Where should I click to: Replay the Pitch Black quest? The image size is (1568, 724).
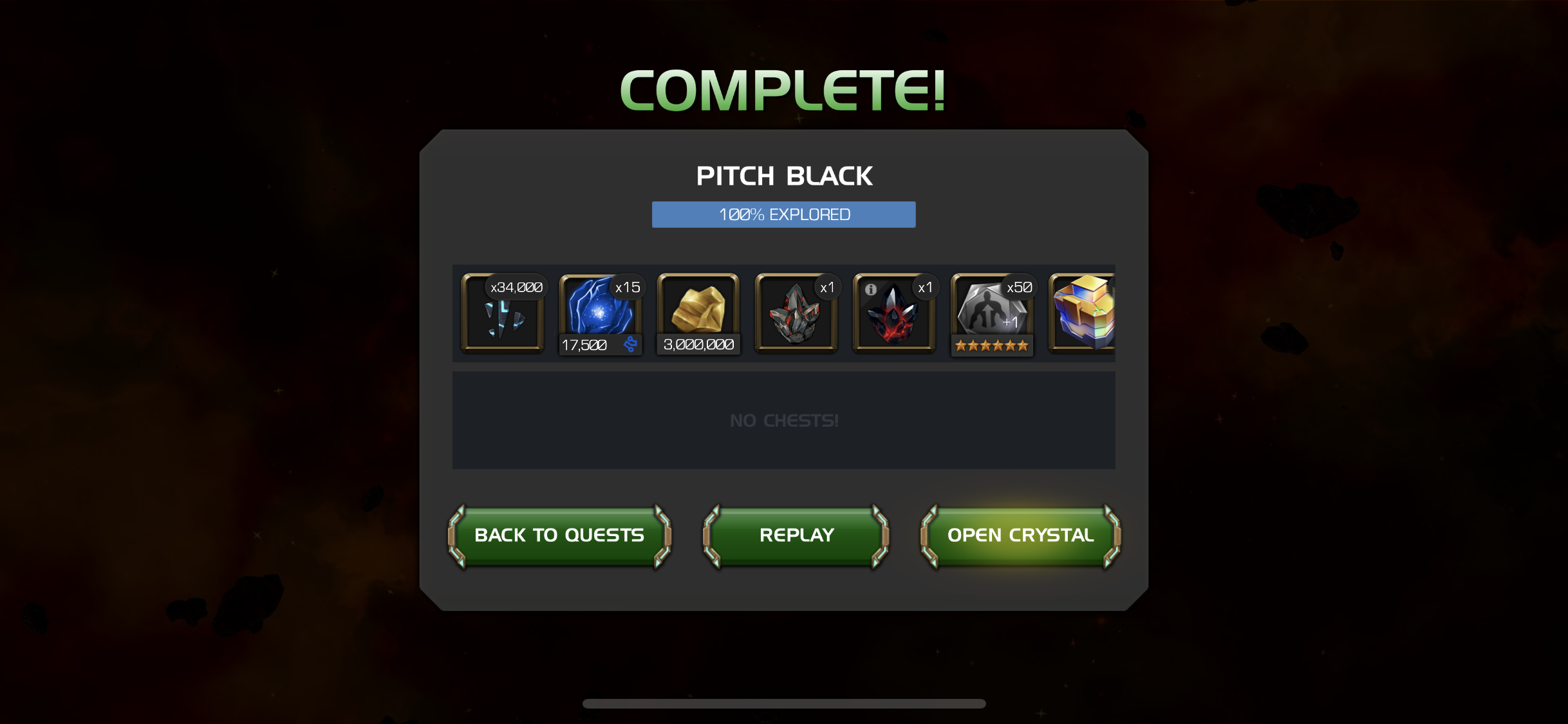pos(796,535)
